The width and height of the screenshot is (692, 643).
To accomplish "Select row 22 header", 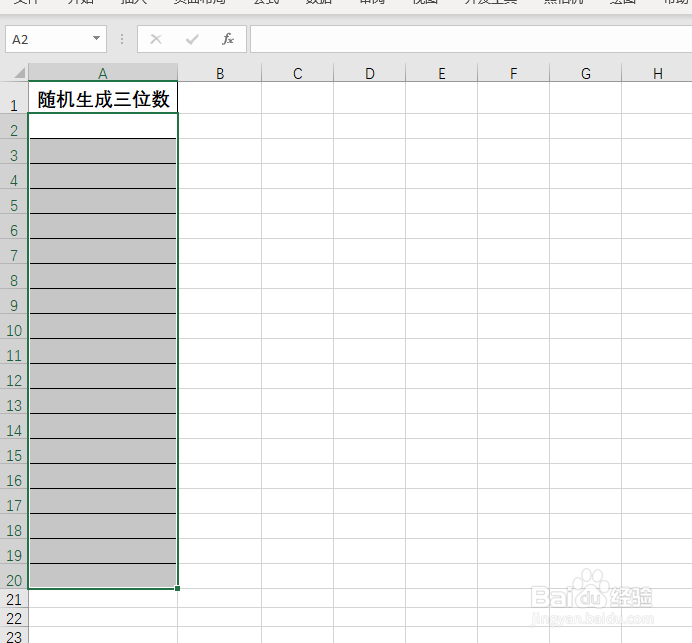I will (14, 617).
